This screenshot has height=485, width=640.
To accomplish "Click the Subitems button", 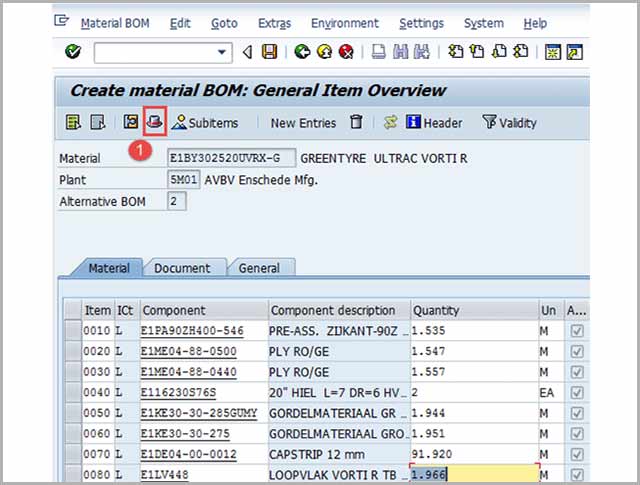I will (205, 122).
